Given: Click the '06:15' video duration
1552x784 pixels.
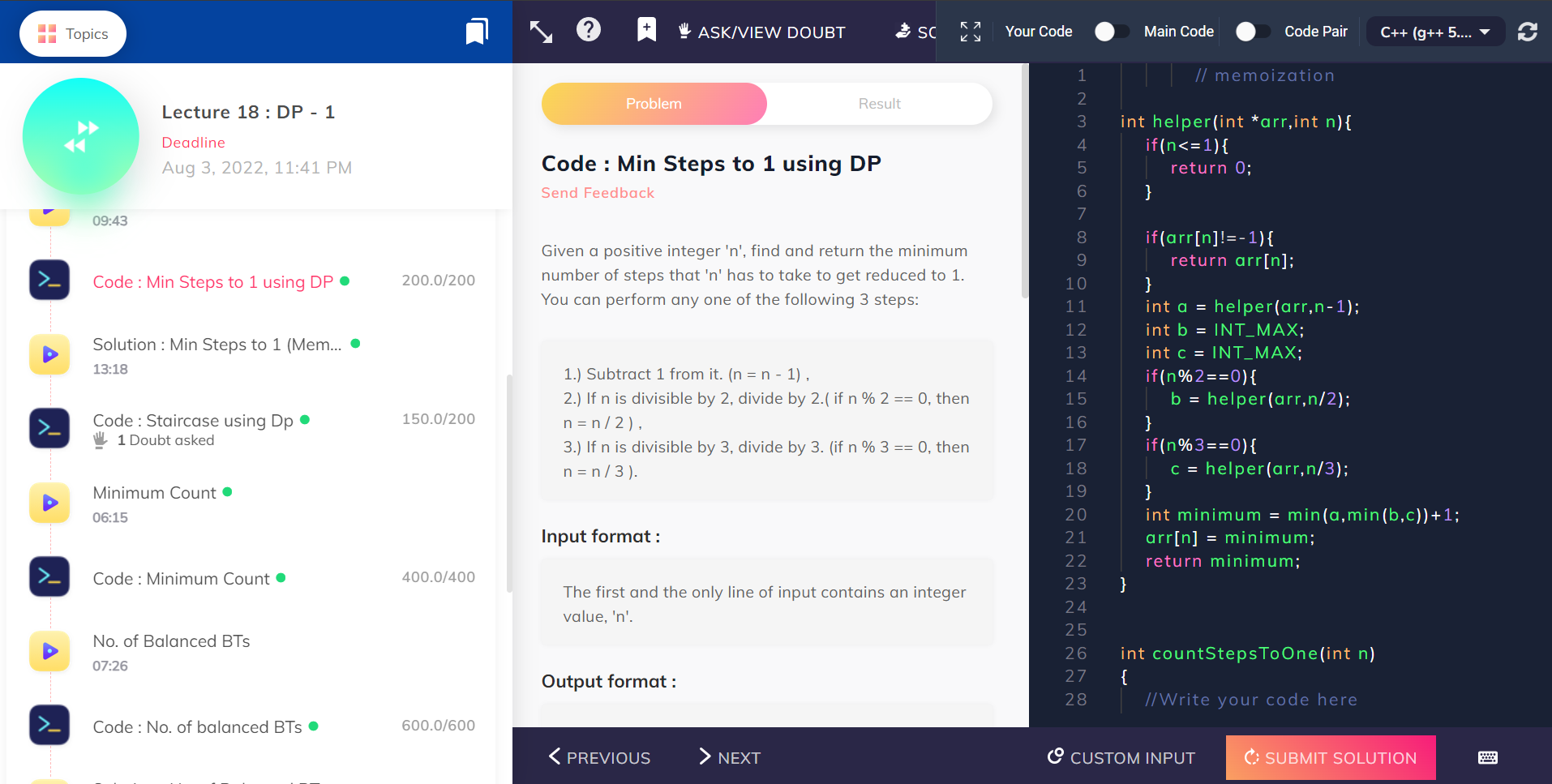Looking at the screenshot, I should (110, 517).
